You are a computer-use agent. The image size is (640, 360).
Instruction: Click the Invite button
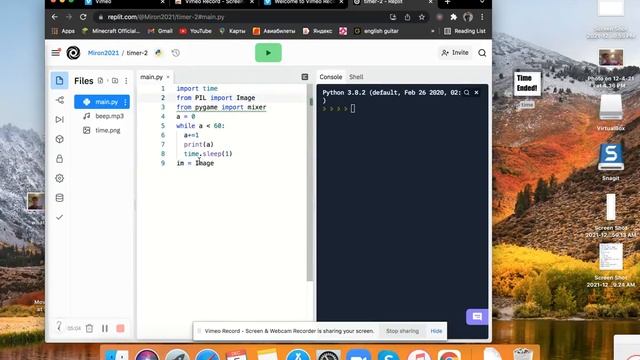point(455,53)
